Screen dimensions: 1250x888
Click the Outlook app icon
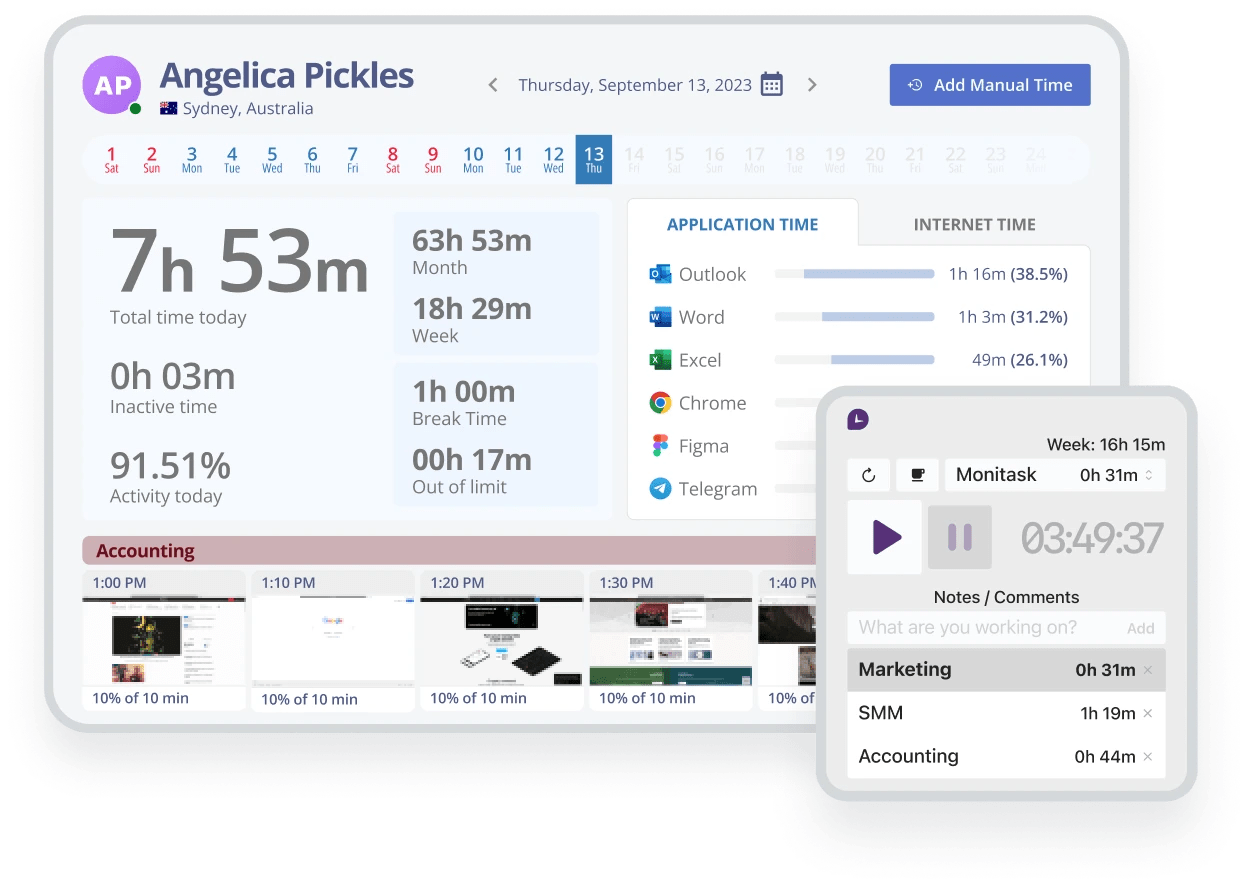(x=659, y=273)
